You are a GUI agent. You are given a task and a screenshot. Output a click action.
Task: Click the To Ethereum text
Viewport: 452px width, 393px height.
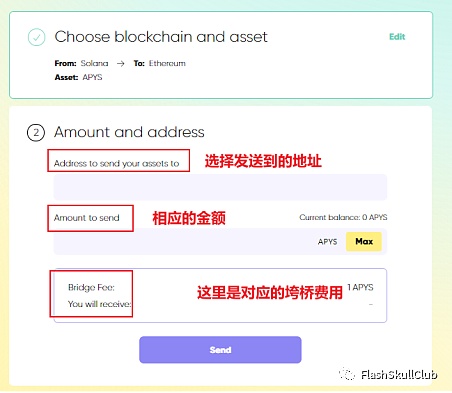[160, 63]
